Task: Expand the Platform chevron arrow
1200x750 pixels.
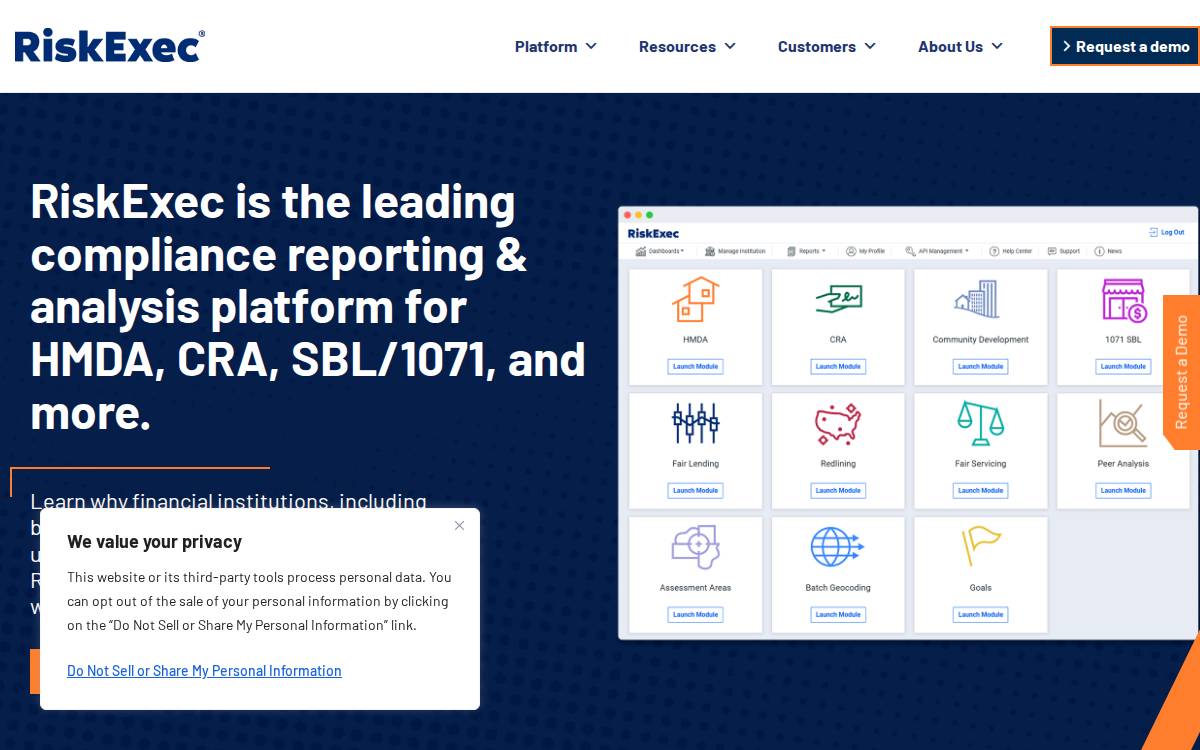Action: coord(591,46)
